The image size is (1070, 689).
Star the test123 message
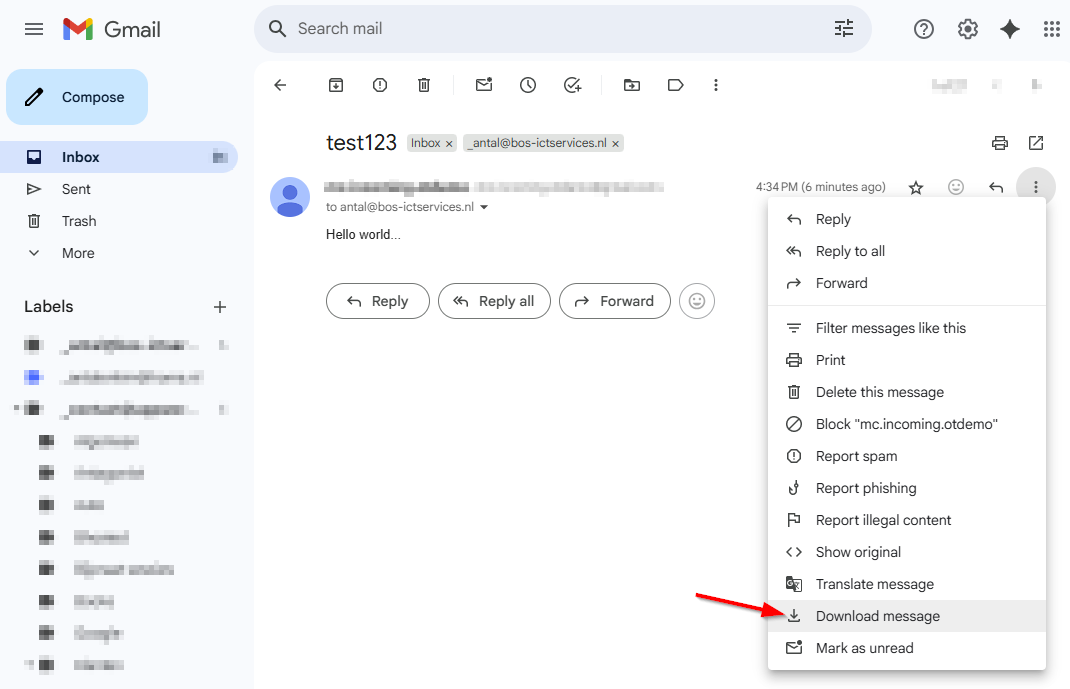[915, 187]
